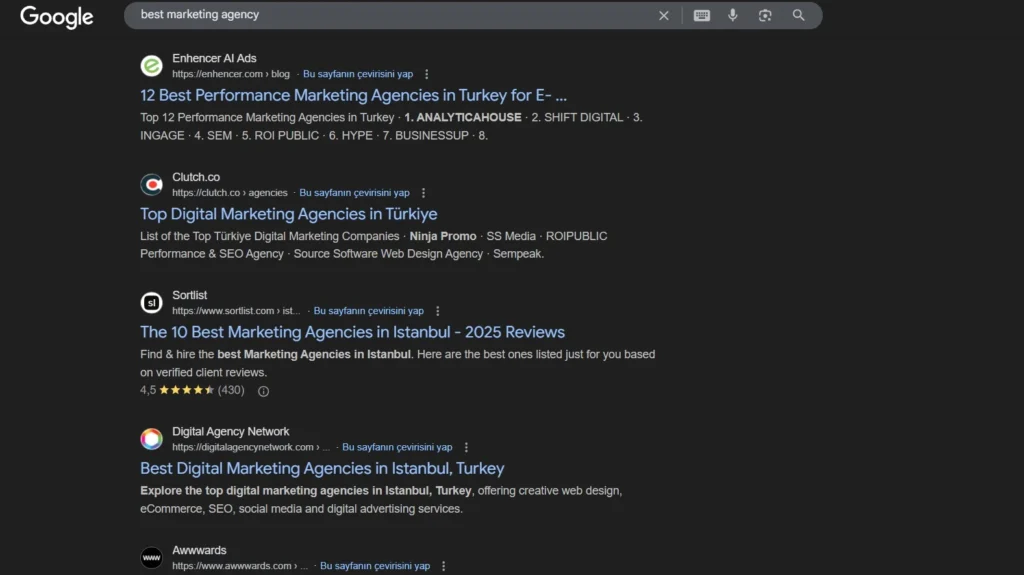The height and width of the screenshot is (575, 1024).
Task: Open the three-dot menu for the Clutch.co result
Action: click(x=423, y=193)
